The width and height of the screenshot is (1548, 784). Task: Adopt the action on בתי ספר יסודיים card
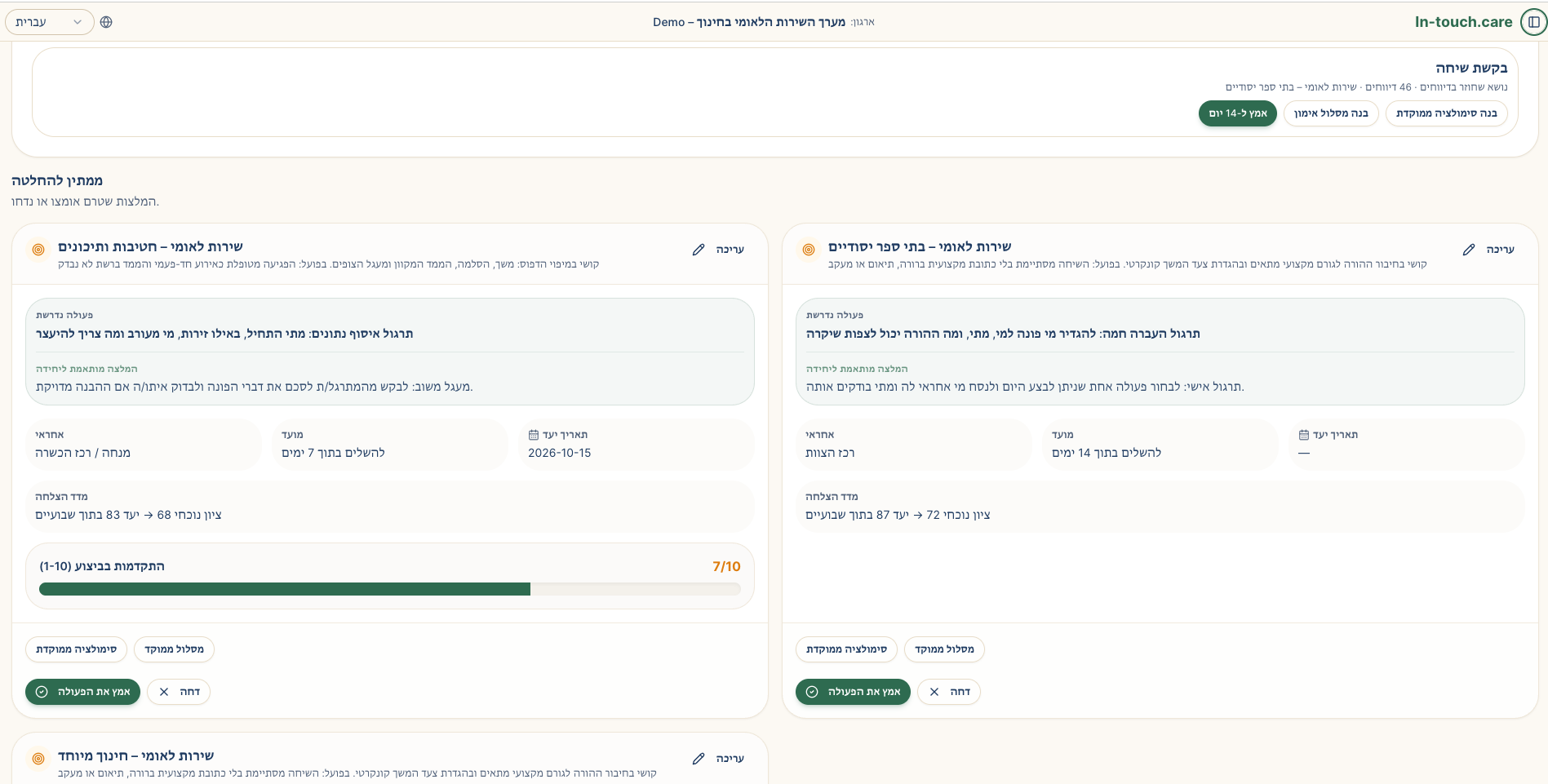[853, 692]
